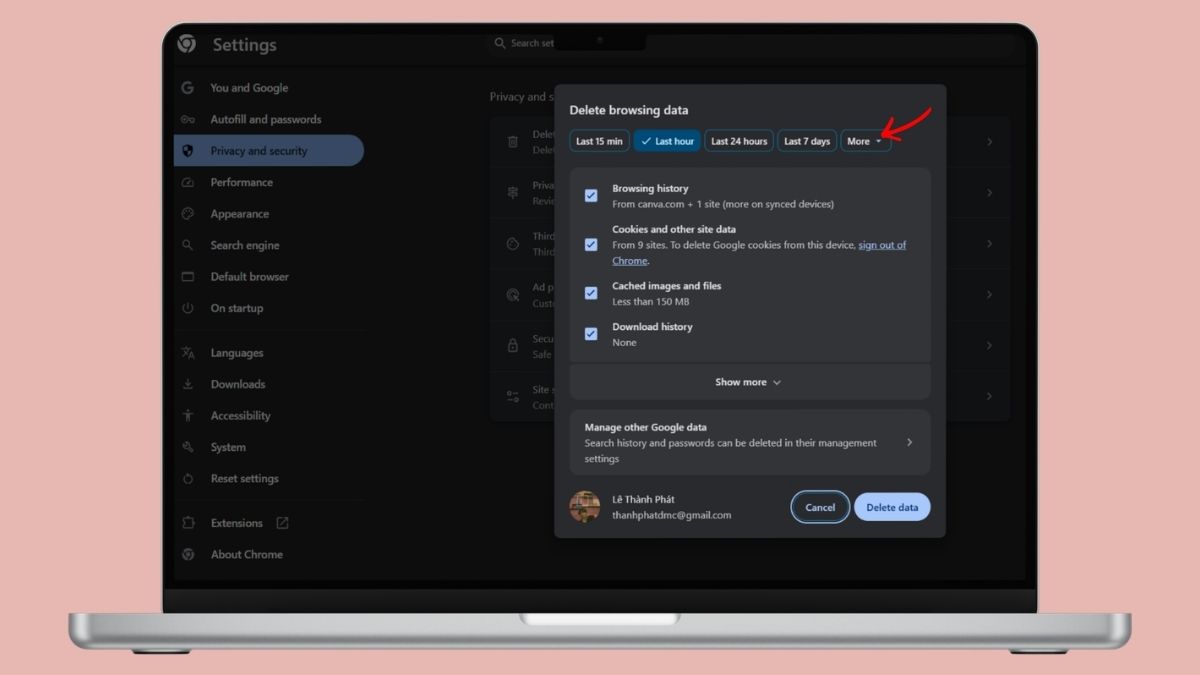Click the Accessibility figure icon
This screenshot has height=675, width=1200.
pyautogui.click(x=187, y=416)
